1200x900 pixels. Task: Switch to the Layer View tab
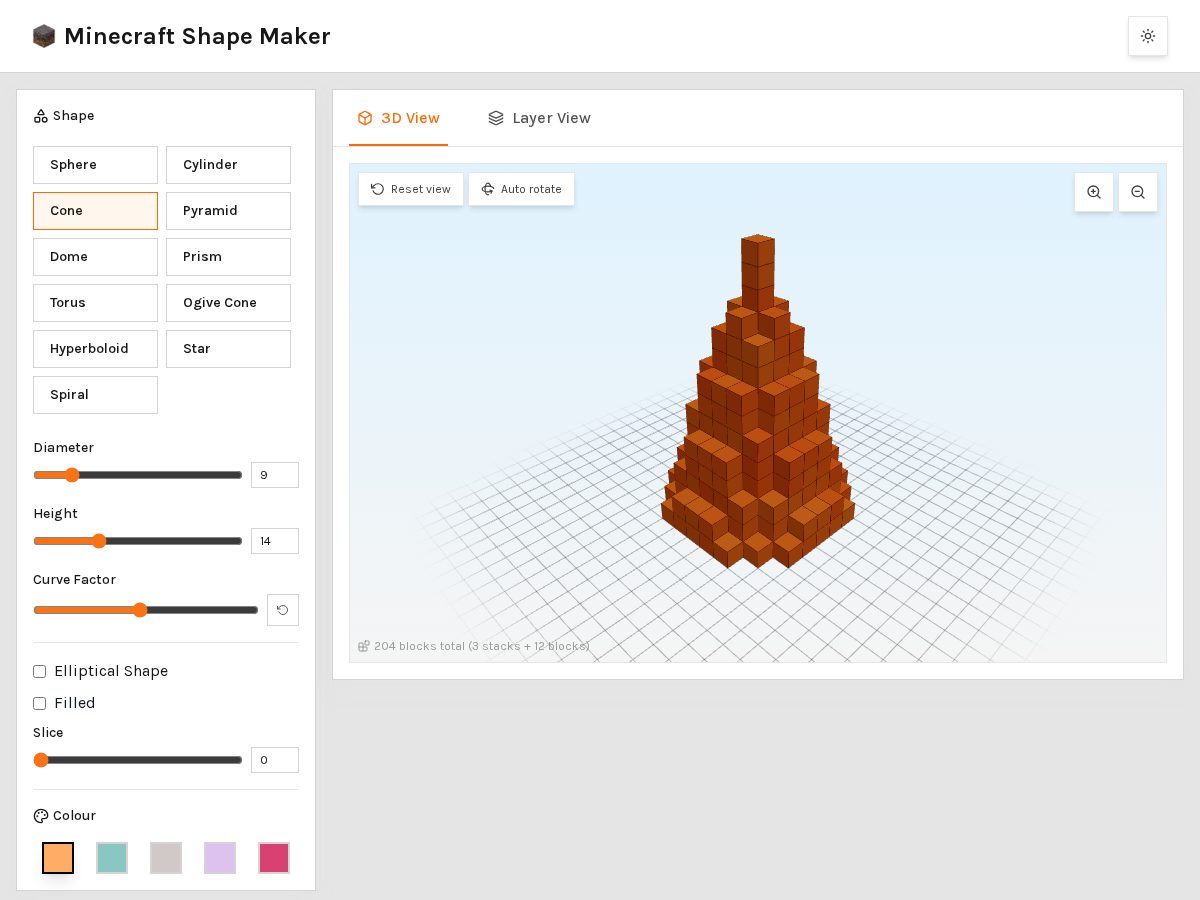tap(539, 118)
